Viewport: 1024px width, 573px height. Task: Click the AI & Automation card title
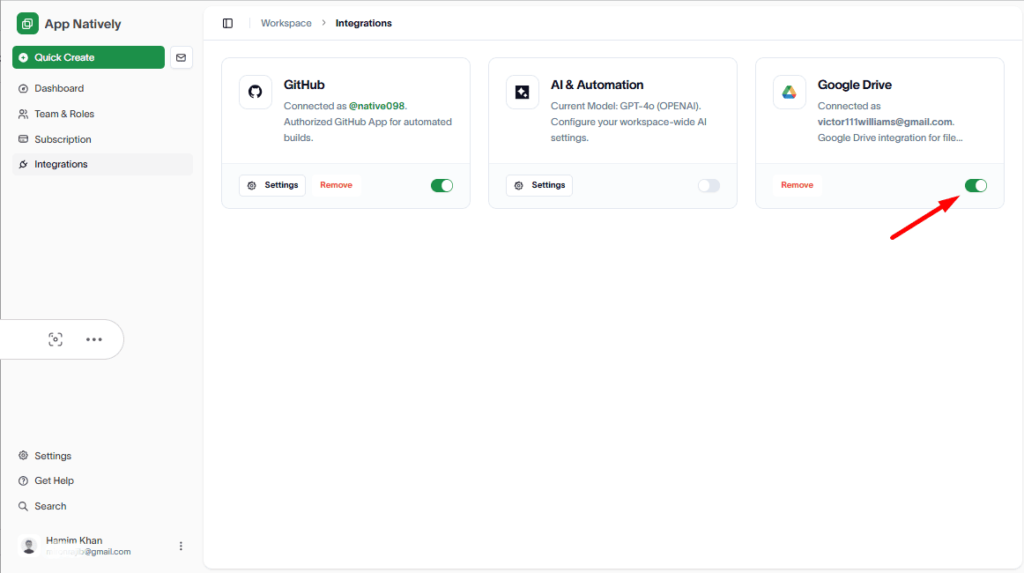pos(597,85)
